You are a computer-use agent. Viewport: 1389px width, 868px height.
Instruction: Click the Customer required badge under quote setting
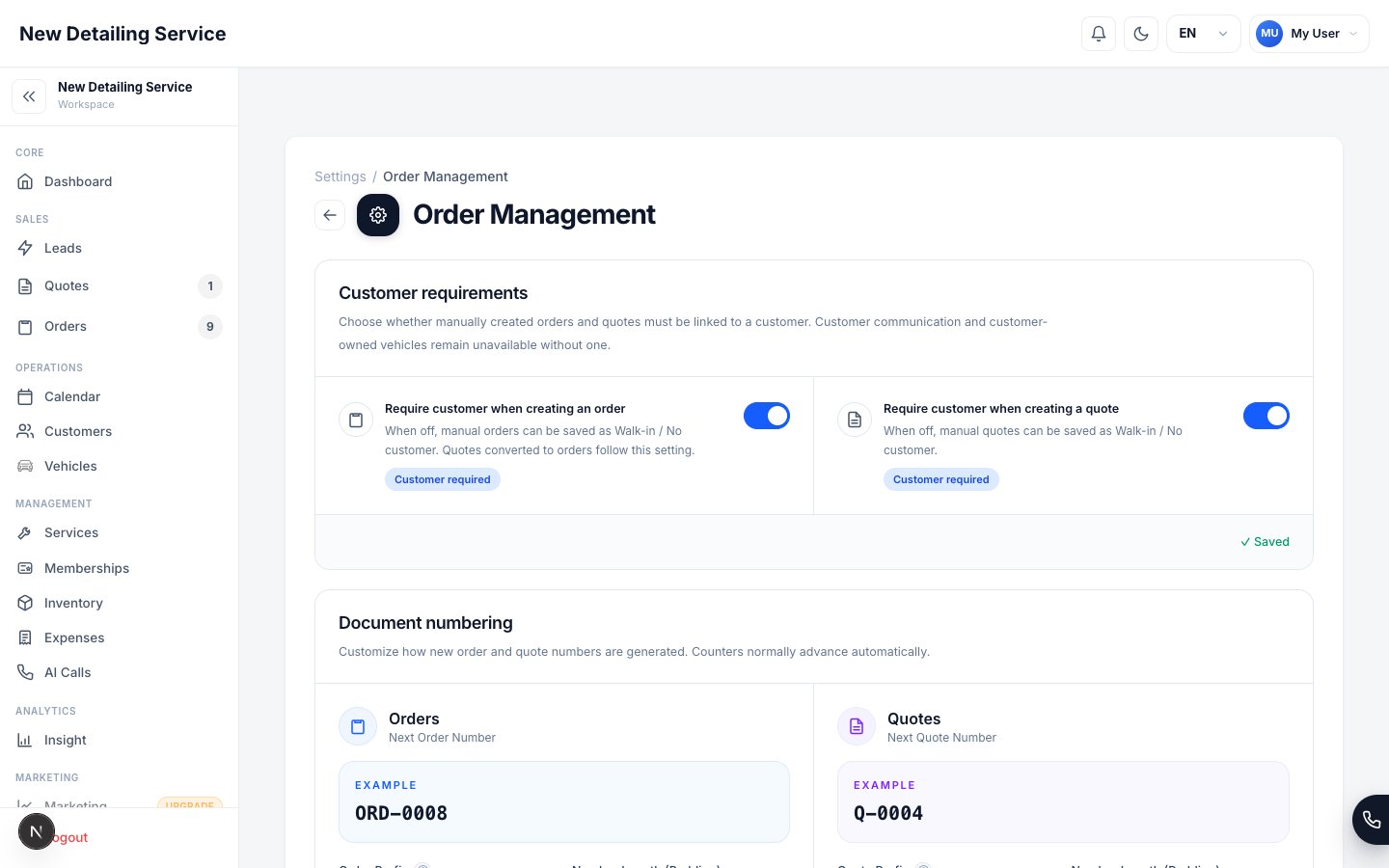941,479
